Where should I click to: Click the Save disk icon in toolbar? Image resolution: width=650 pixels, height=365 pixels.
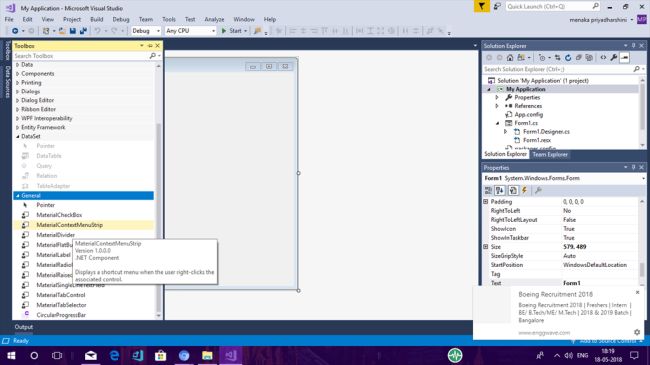tap(73, 31)
